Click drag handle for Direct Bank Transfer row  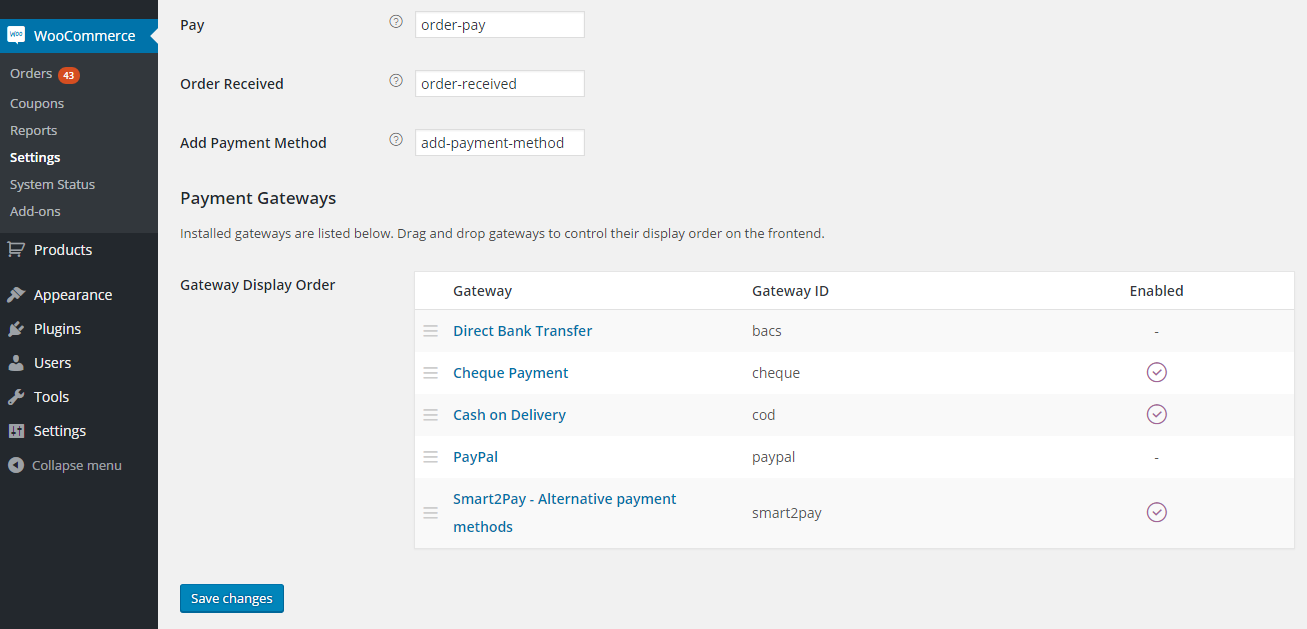point(431,331)
